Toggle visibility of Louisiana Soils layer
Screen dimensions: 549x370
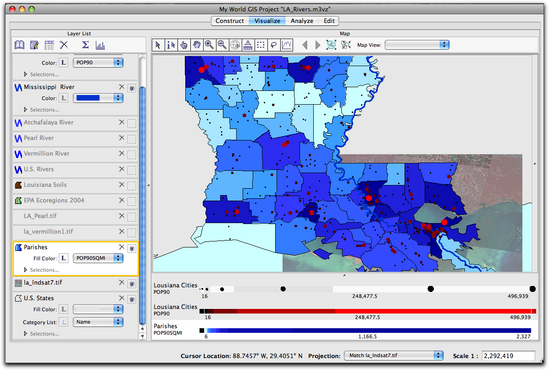tap(132, 186)
